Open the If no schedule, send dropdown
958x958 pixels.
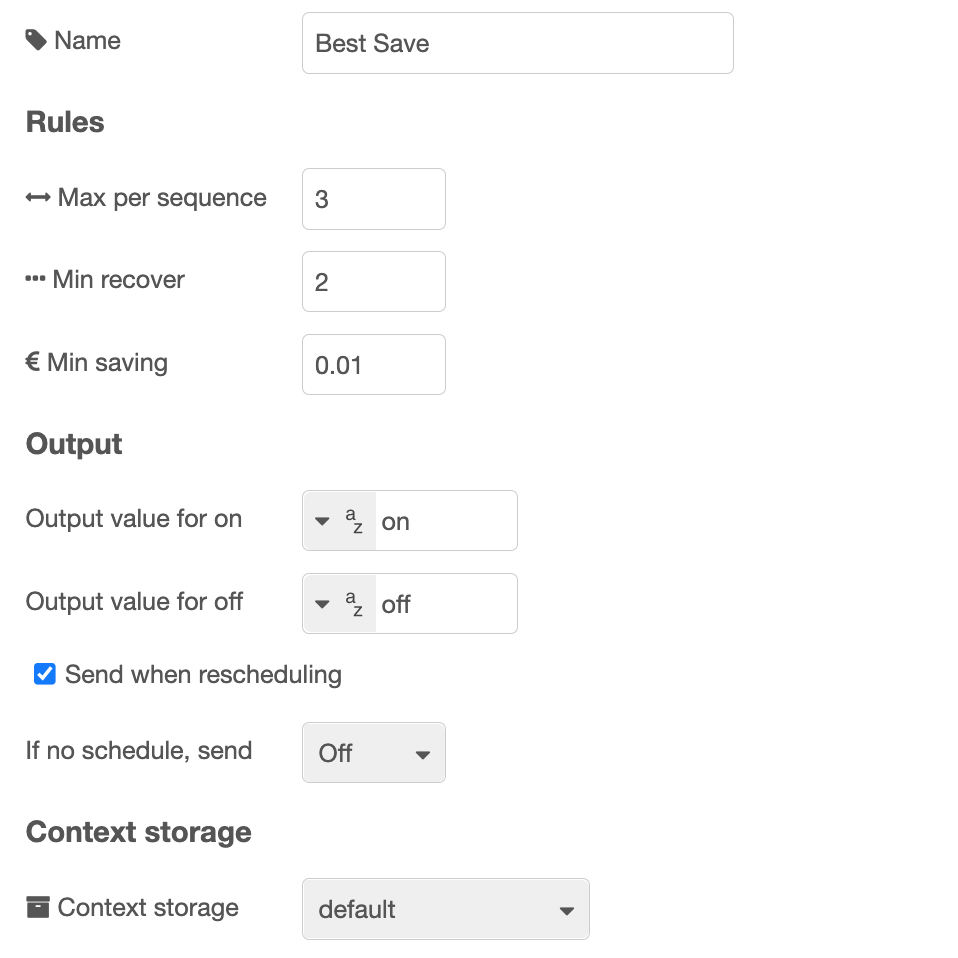[x=374, y=753]
